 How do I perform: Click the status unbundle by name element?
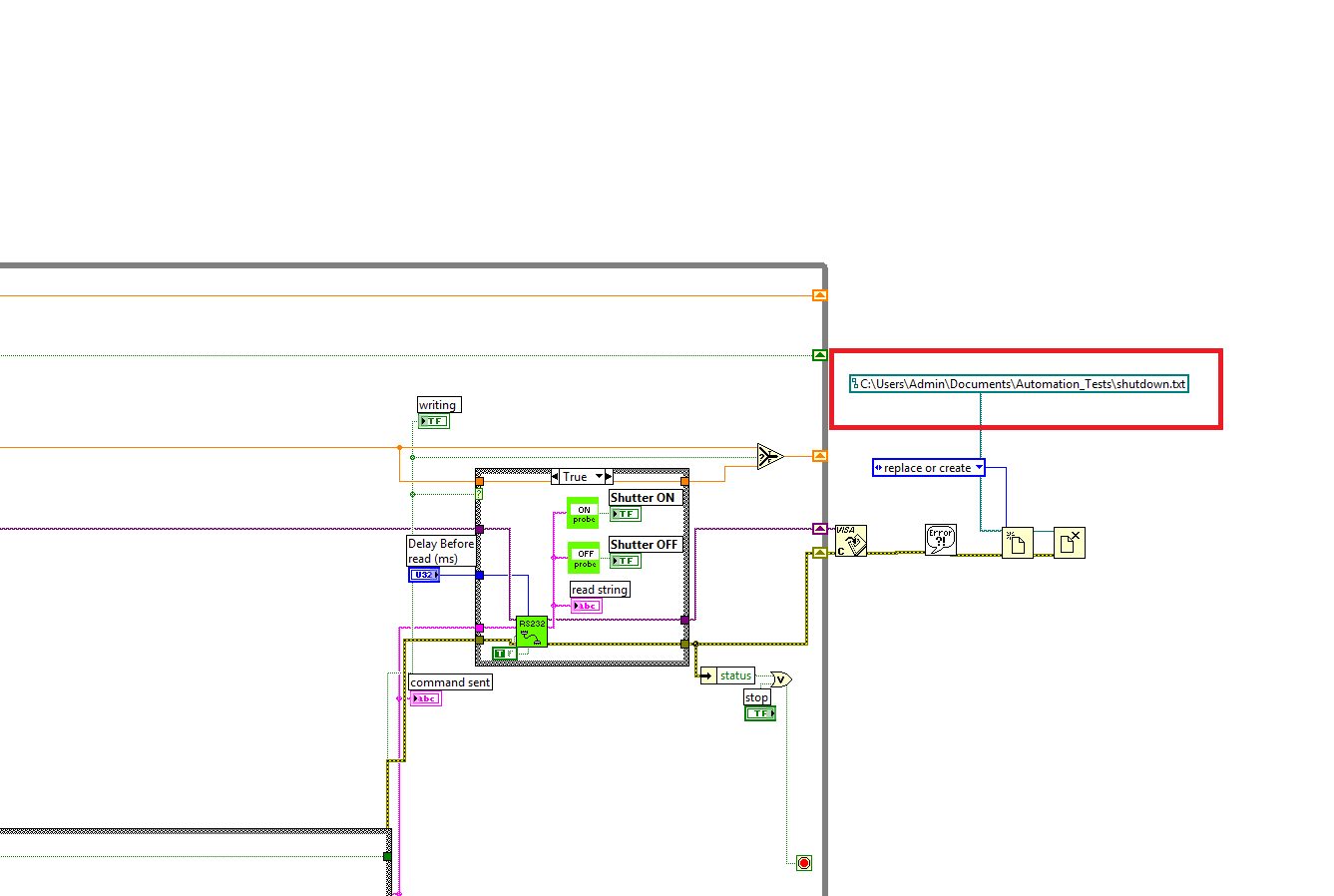[734, 675]
